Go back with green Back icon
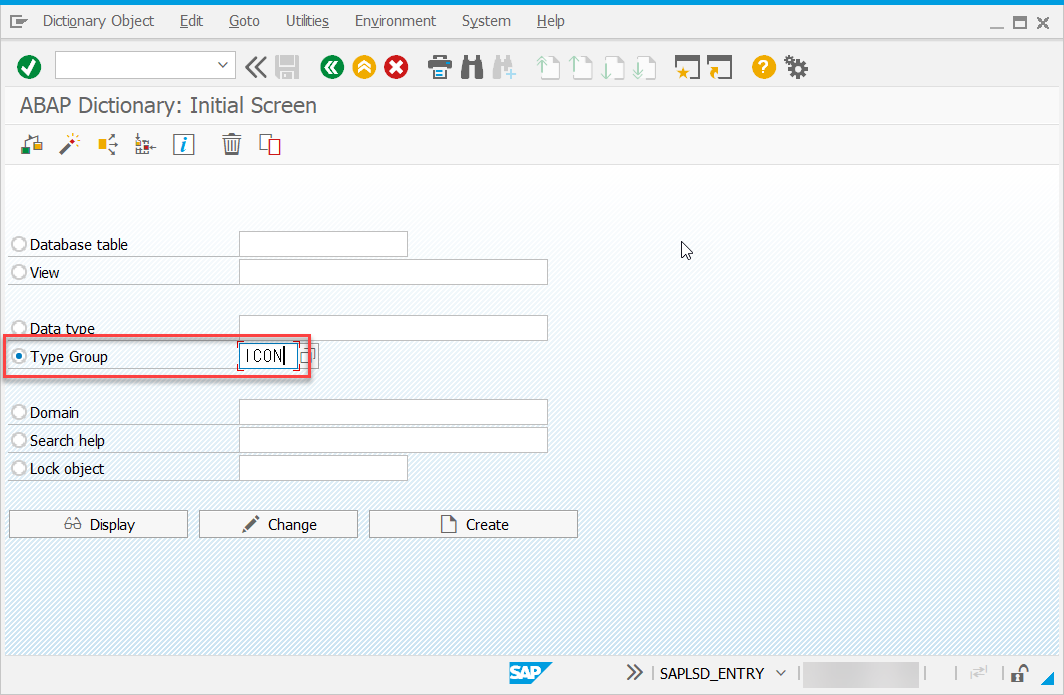This screenshot has width=1064, height=695. 332,67
